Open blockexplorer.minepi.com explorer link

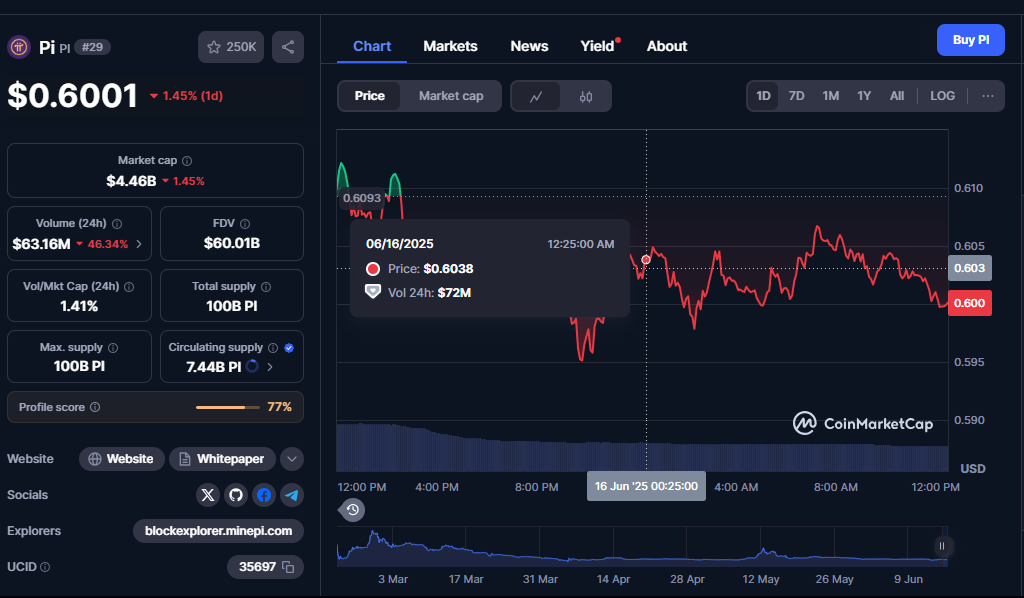click(218, 531)
